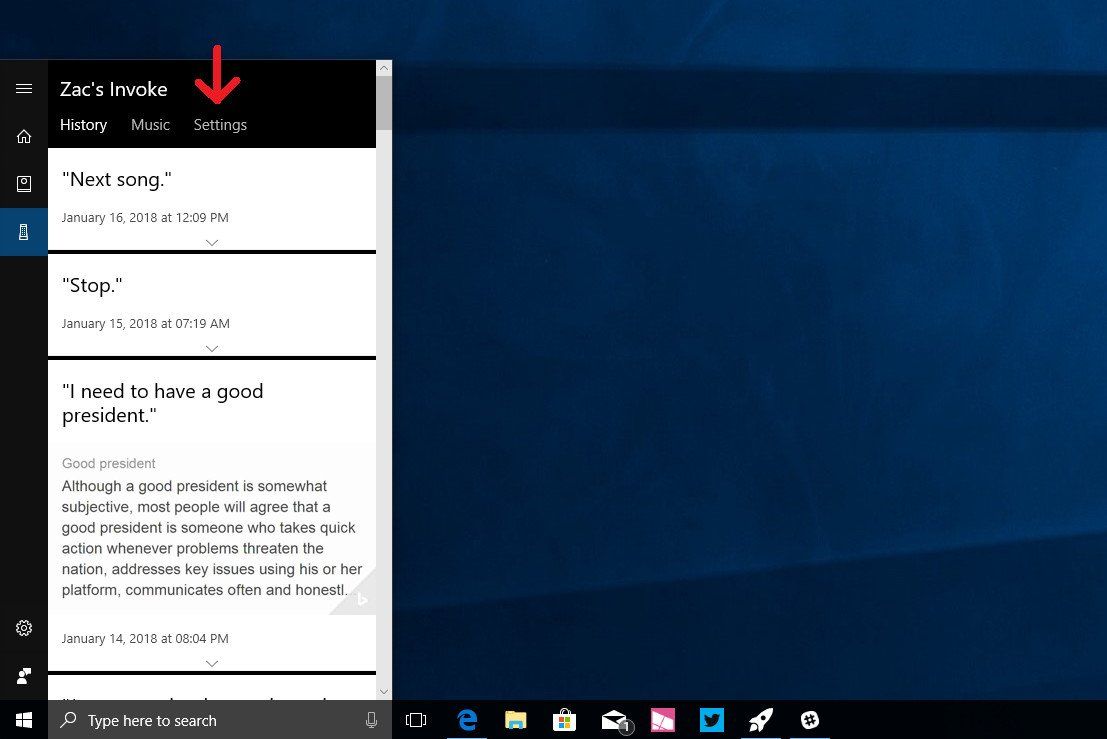Click the microphone icon in the search bar

pos(371,720)
